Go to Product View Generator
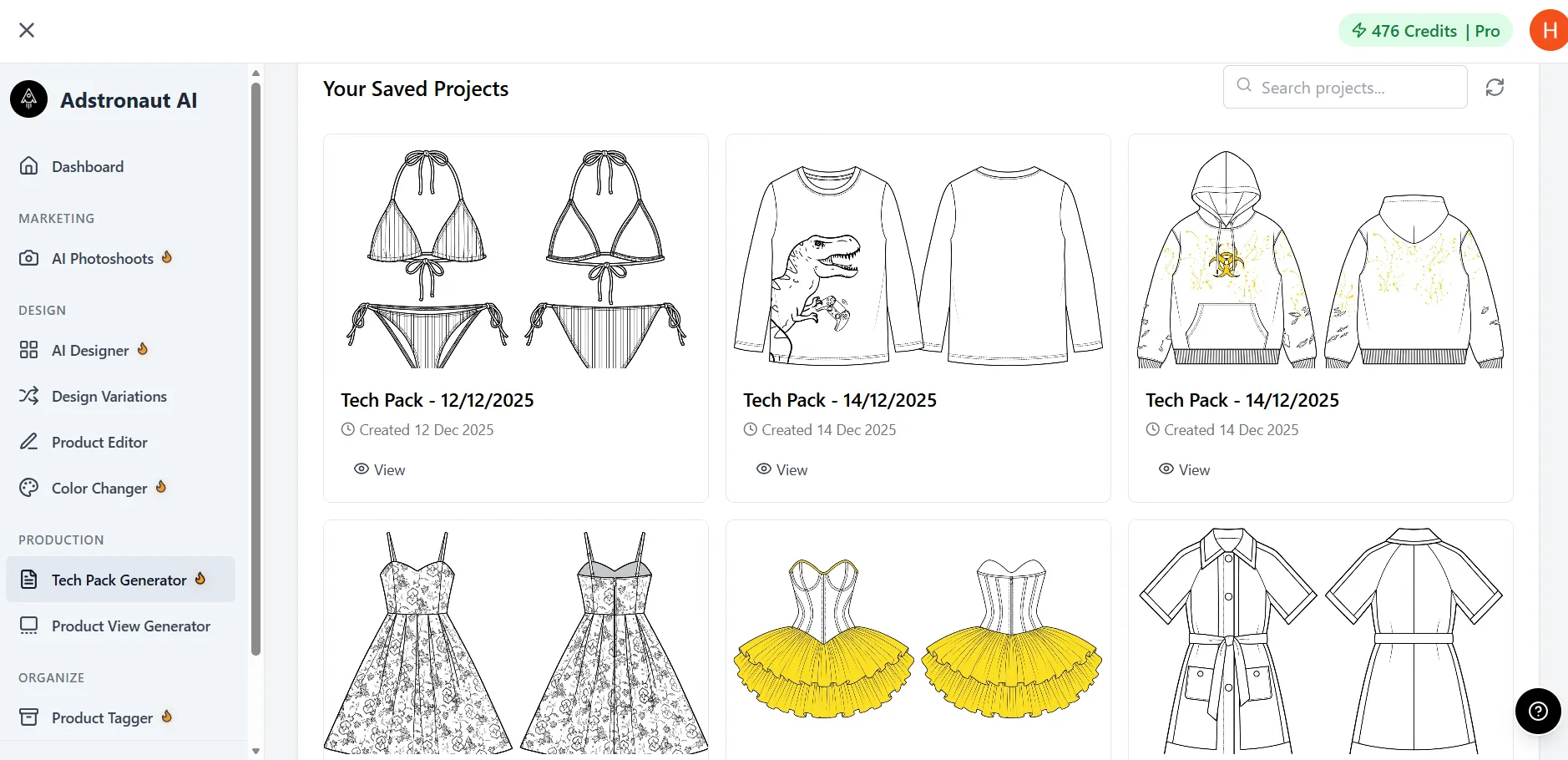1568x760 pixels. [x=130, y=626]
